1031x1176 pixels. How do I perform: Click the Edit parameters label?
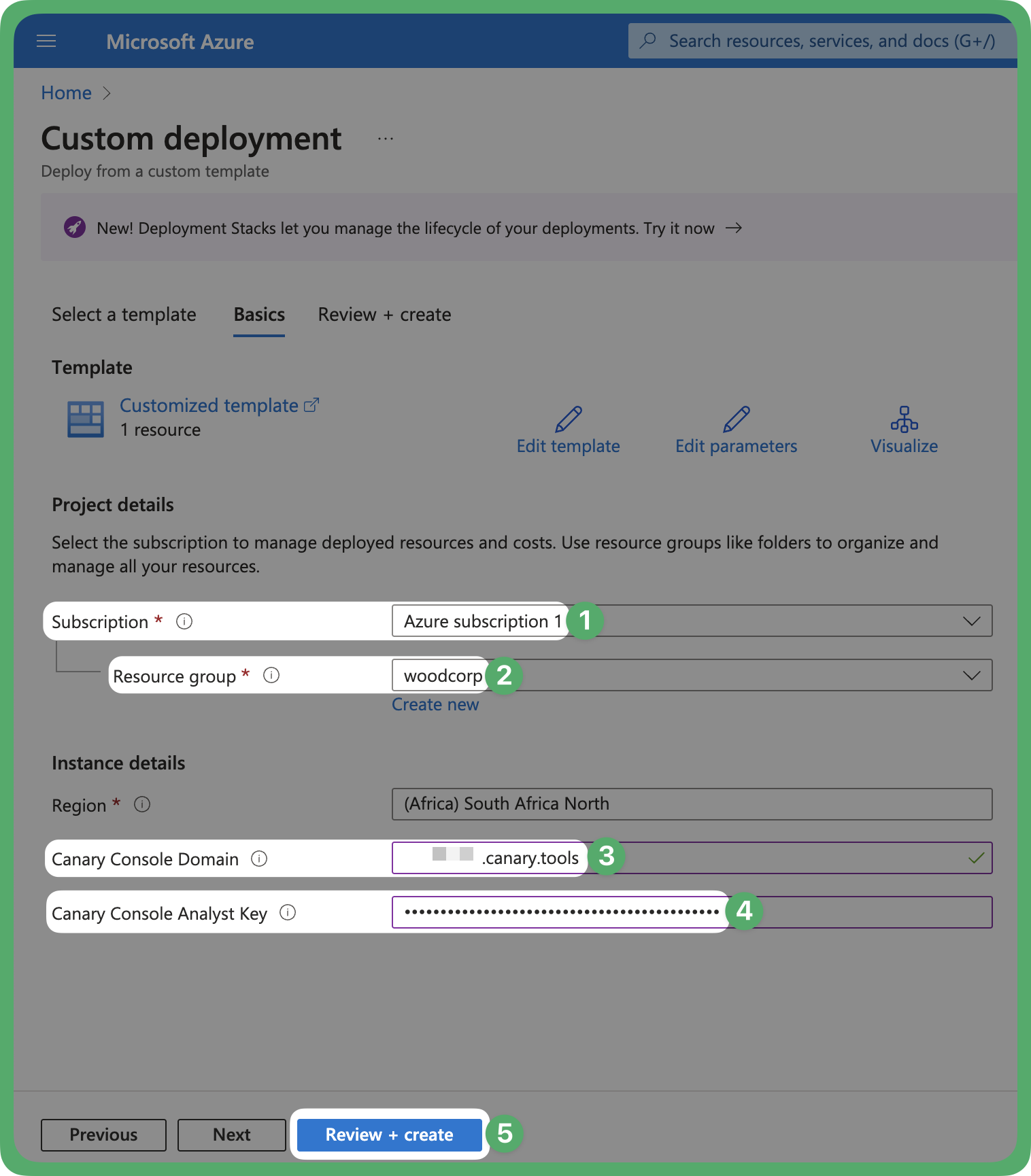(x=737, y=446)
